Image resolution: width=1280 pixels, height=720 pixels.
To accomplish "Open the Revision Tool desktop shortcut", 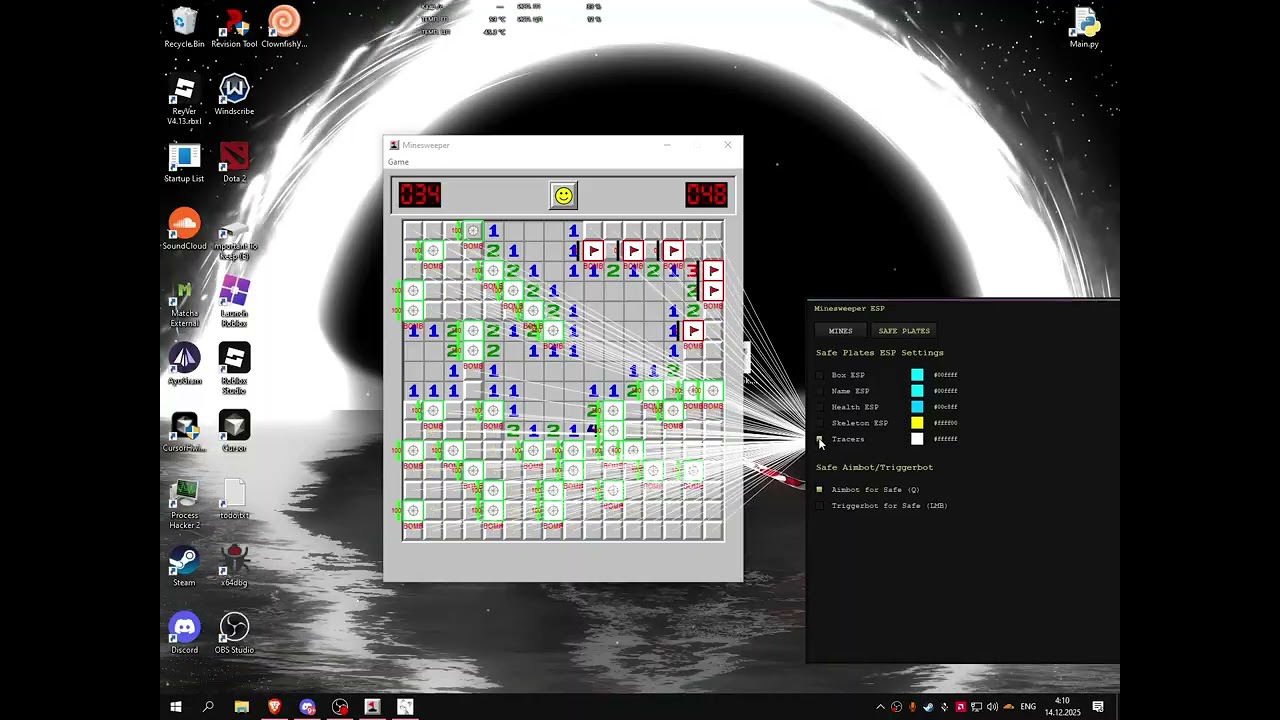I will pyautogui.click(x=234, y=27).
